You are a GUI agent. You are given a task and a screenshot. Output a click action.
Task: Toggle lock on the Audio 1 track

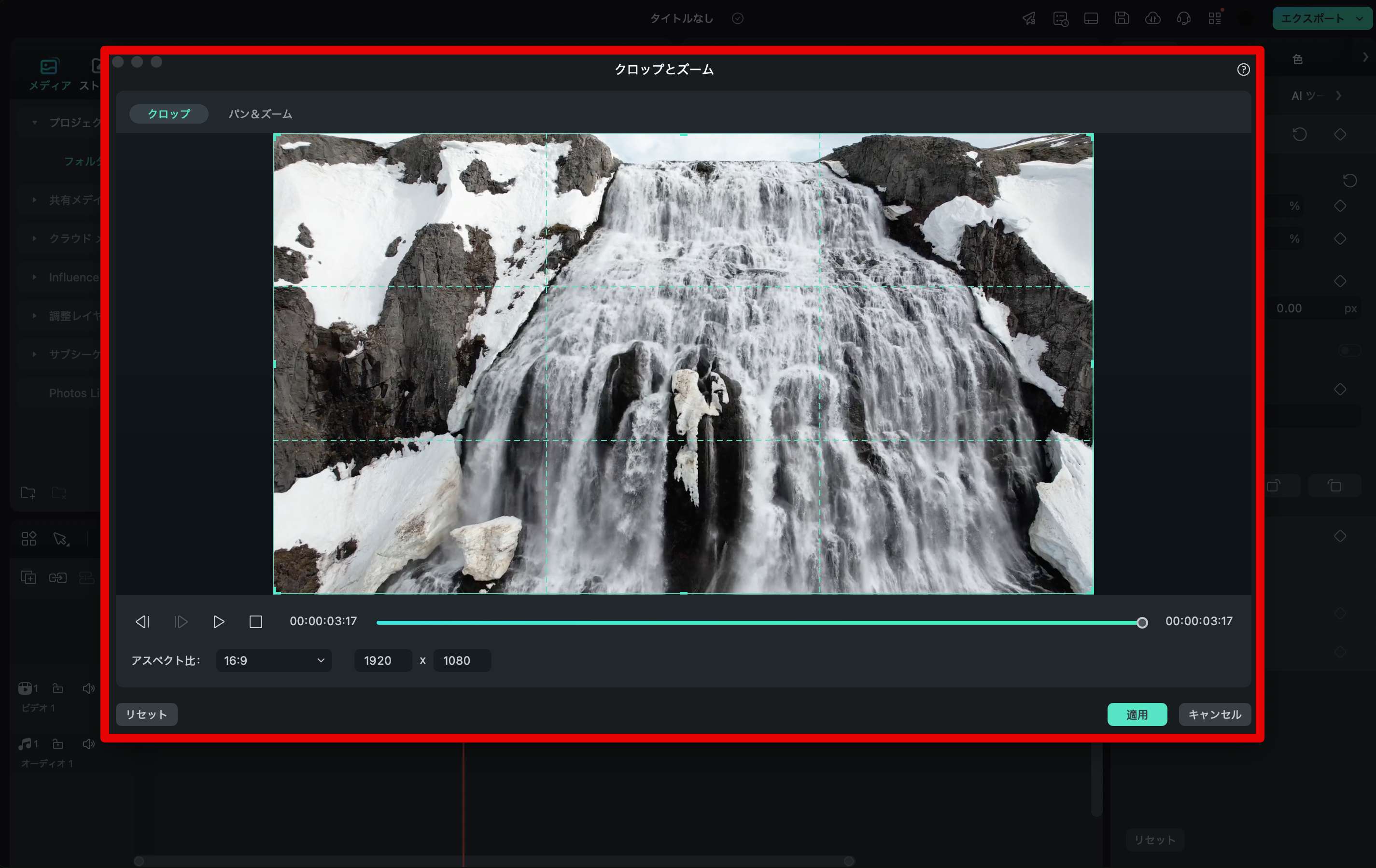(x=58, y=744)
